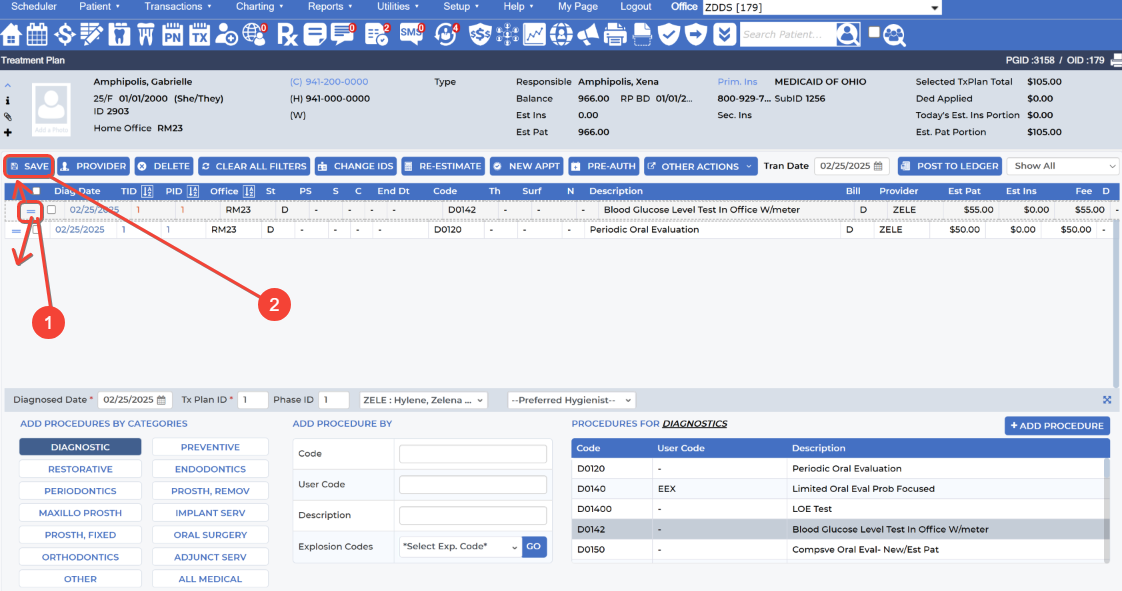Toggle the select-all checkbox in table header
The width and height of the screenshot is (1122, 591).
(36, 191)
